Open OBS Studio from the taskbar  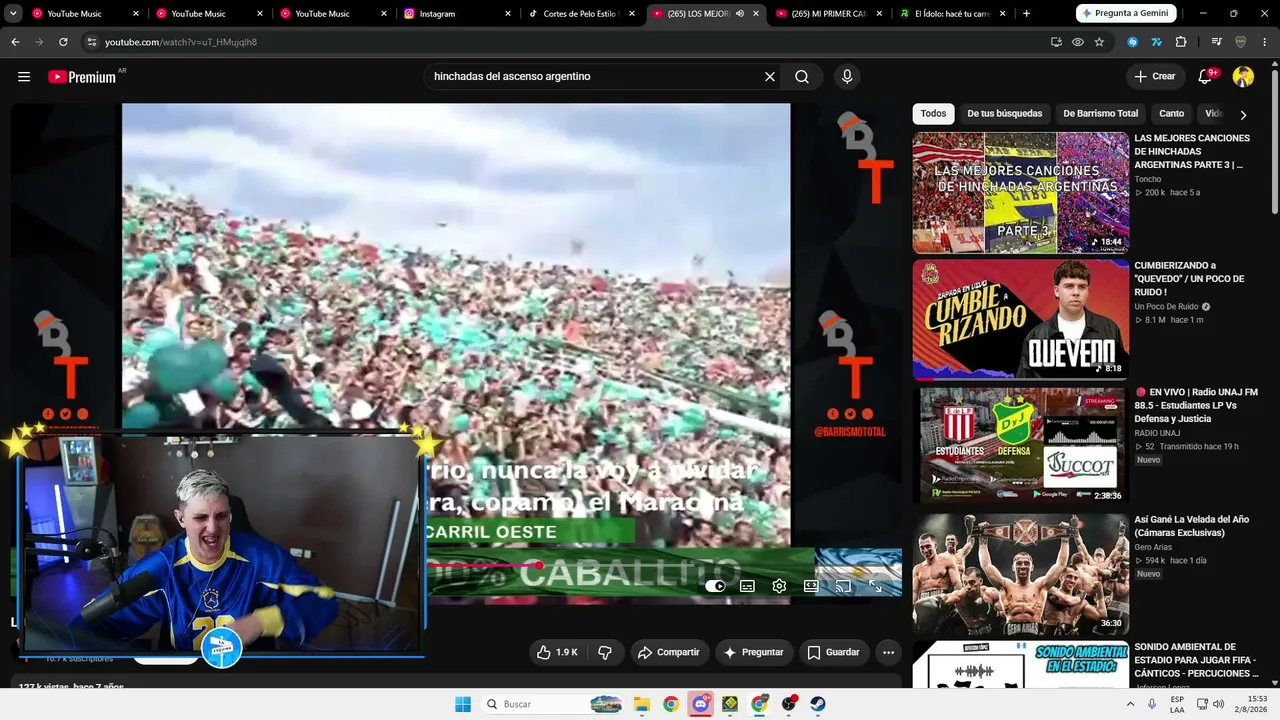789,704
